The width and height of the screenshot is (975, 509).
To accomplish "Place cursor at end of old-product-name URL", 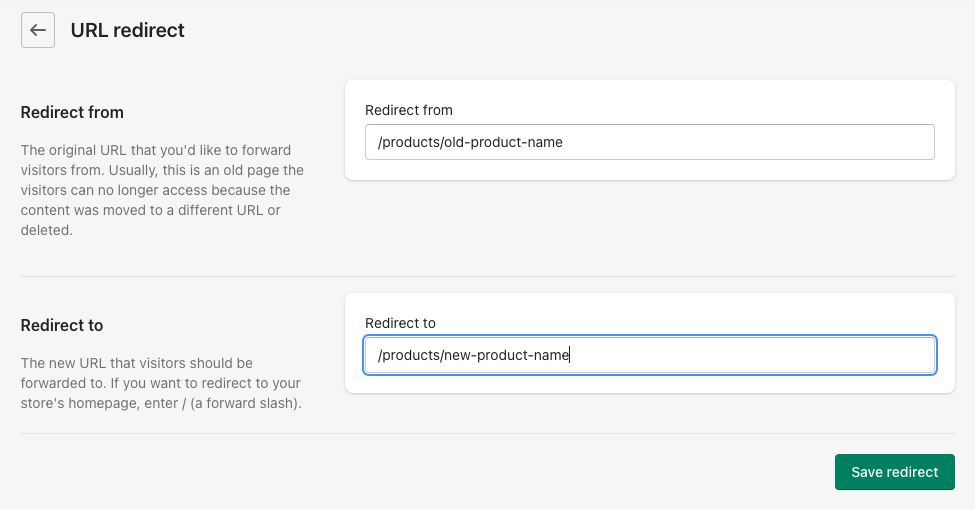I will [564, 142].
